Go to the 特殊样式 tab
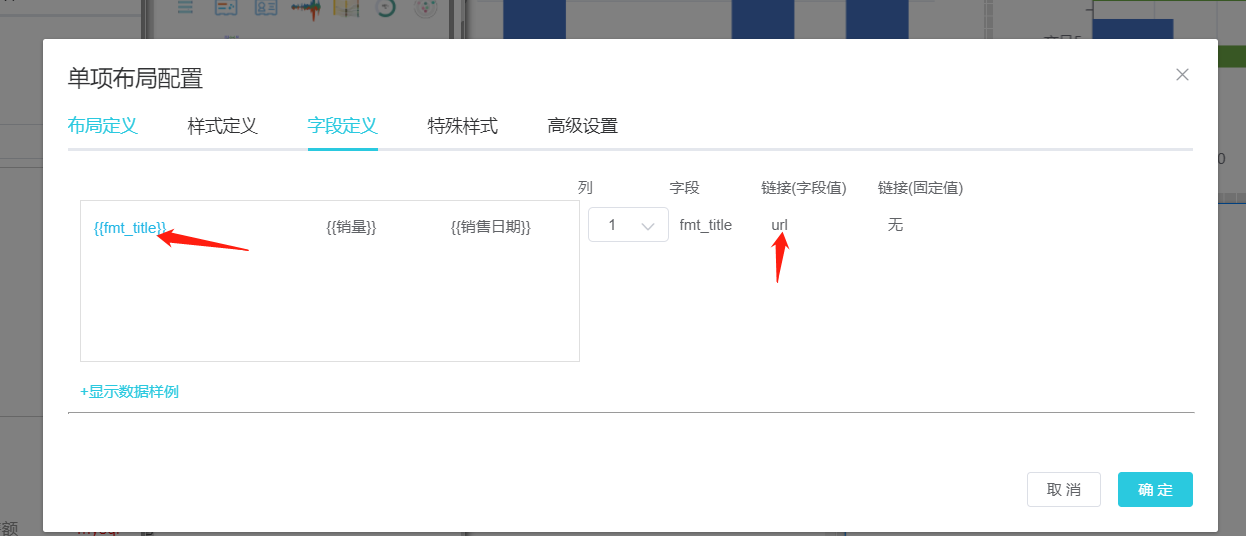 462,126
